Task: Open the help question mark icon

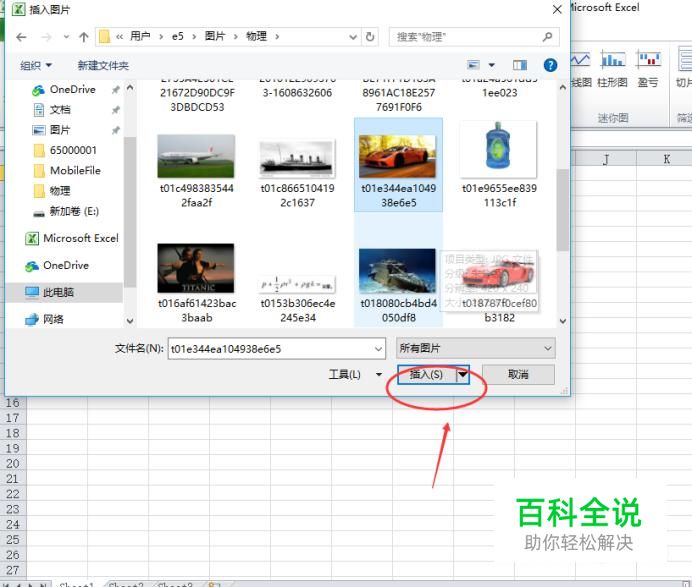Action: point(550,65)
